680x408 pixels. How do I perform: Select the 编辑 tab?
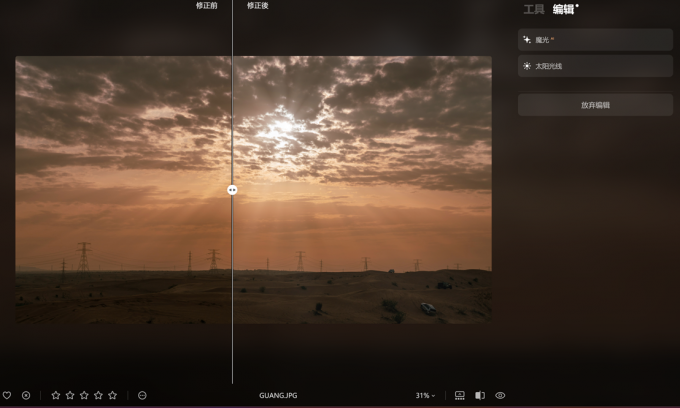(564, 10)
